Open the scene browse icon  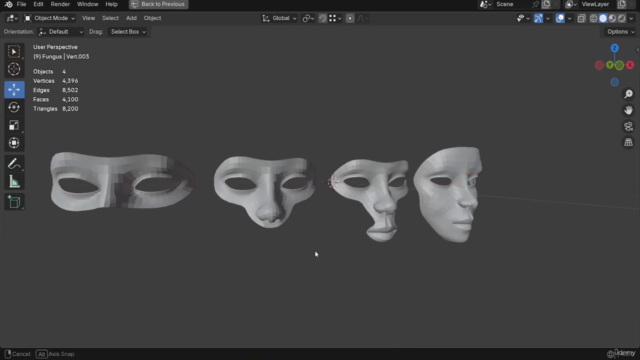click(x=484, y=4)
